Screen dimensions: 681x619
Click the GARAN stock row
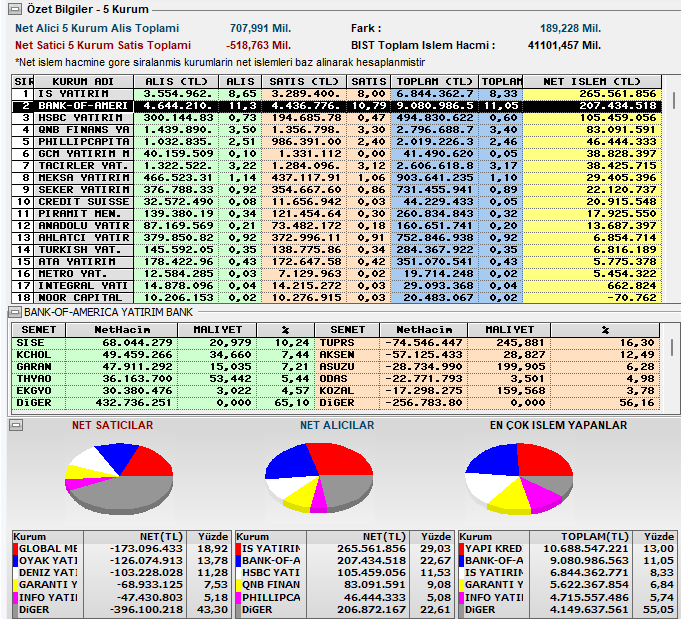pyautogui.click(x=163, y=367)
